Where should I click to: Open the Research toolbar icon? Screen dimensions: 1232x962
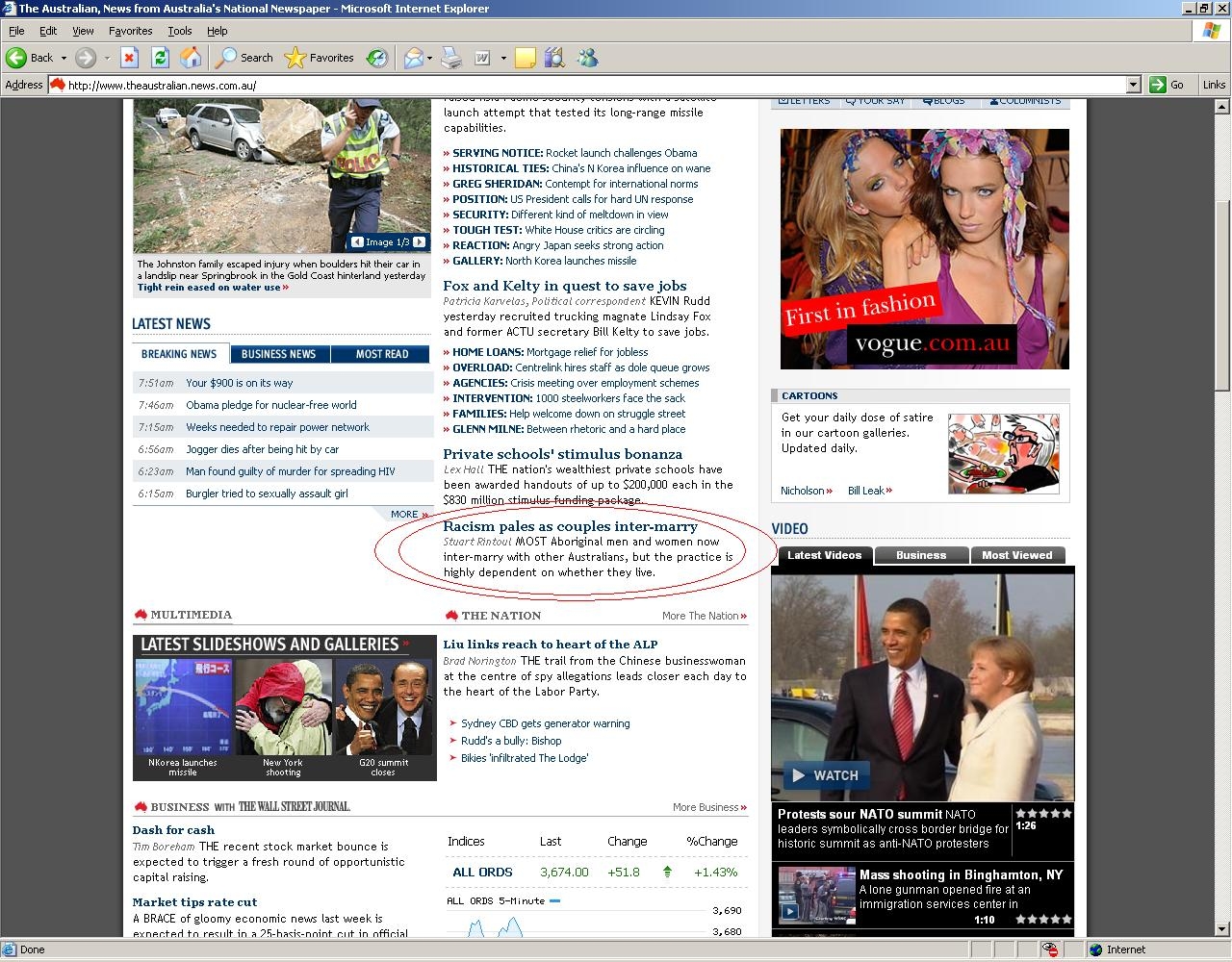pos(554,58)
